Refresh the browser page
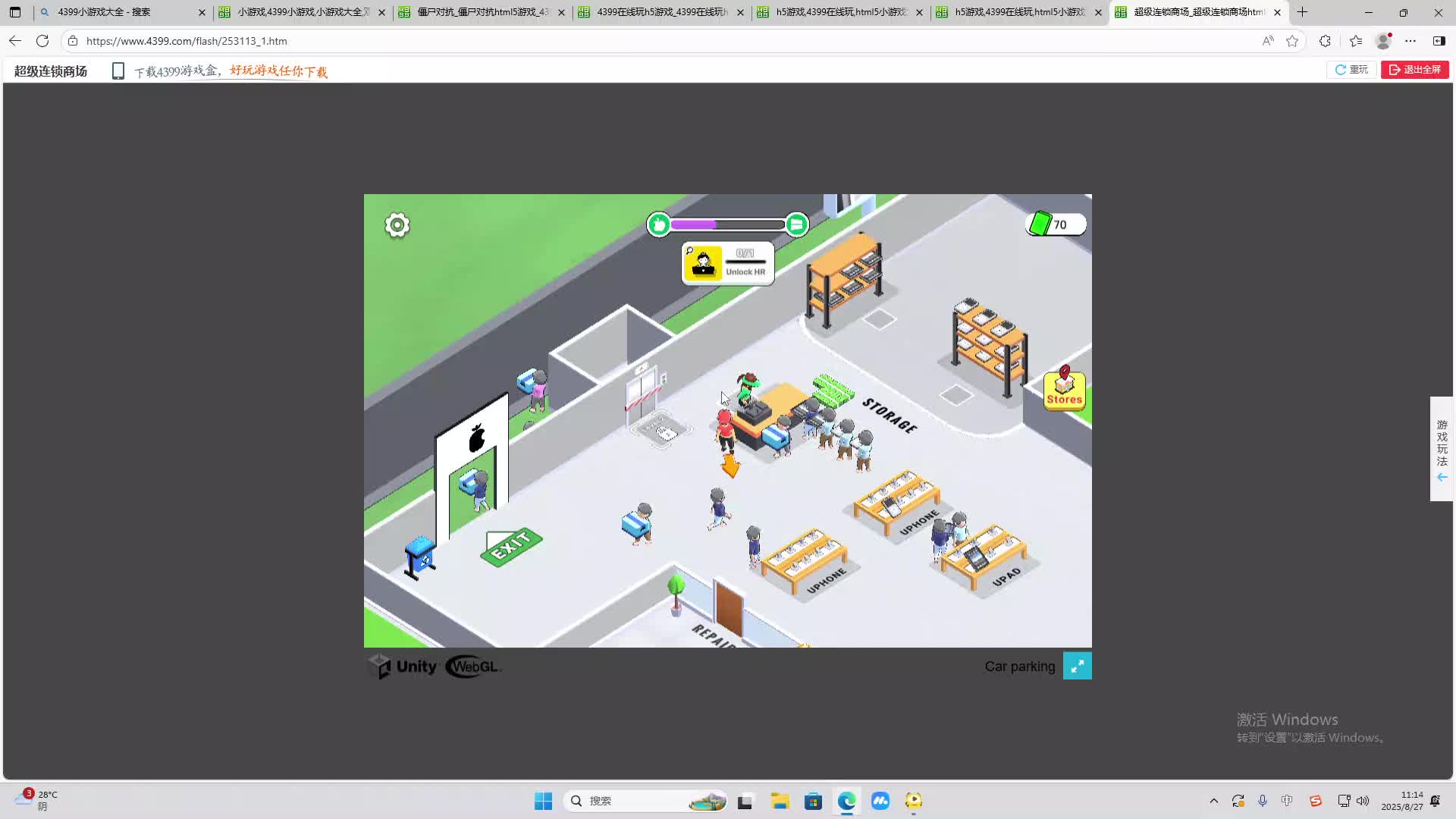 42,41
